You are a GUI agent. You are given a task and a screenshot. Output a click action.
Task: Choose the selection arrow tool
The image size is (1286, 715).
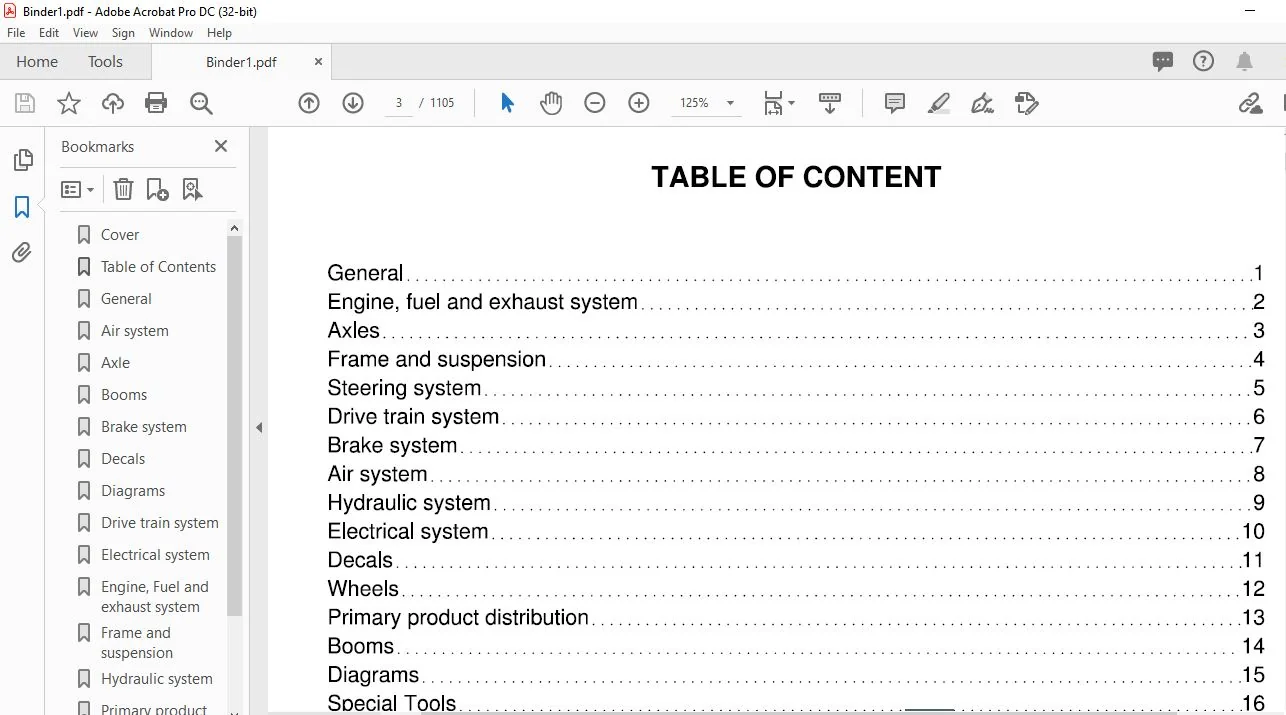507,103
